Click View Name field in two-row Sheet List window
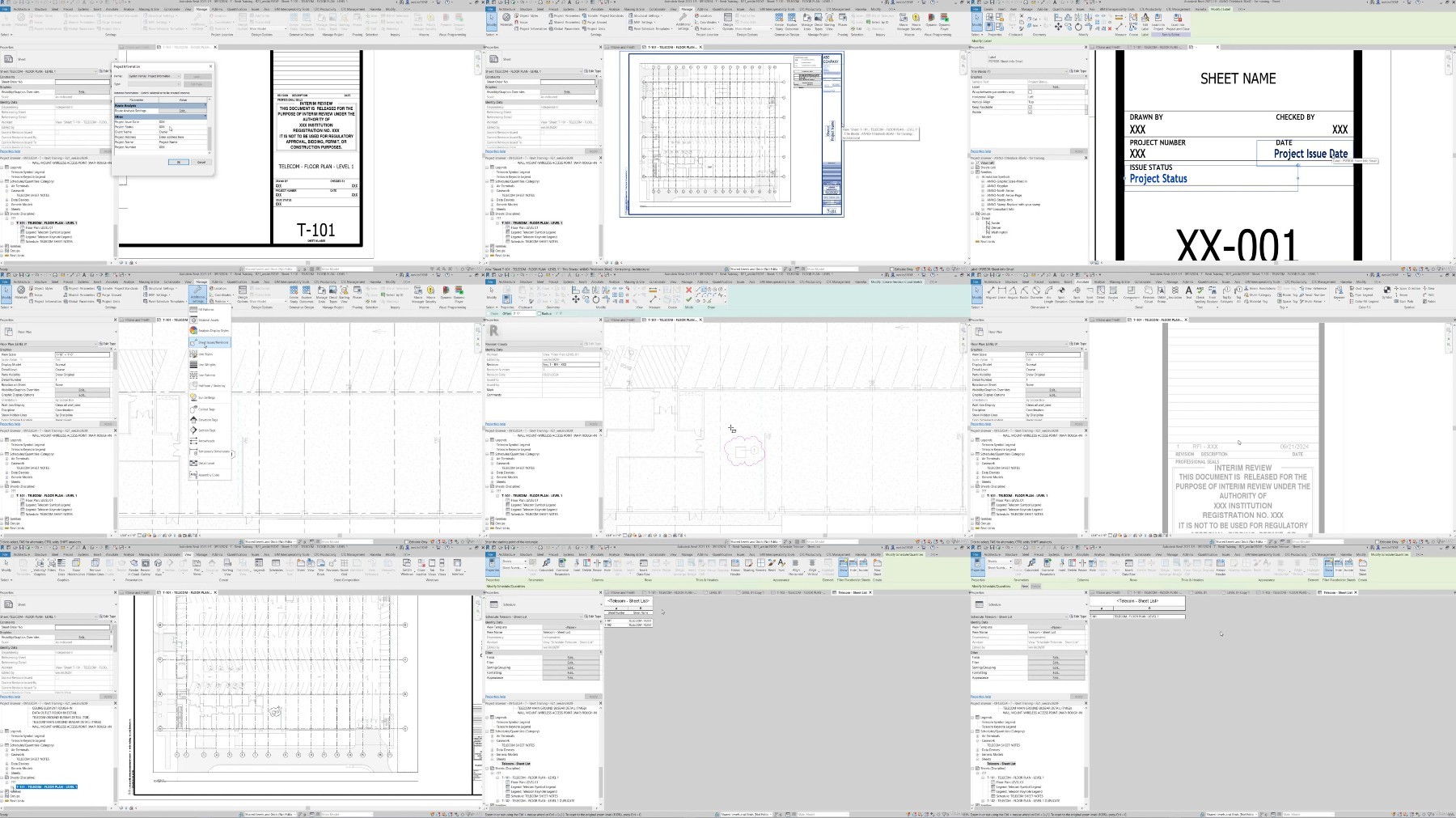Image resolution: width=1456 pixels, height=818 pixels. tap(571, 632)
